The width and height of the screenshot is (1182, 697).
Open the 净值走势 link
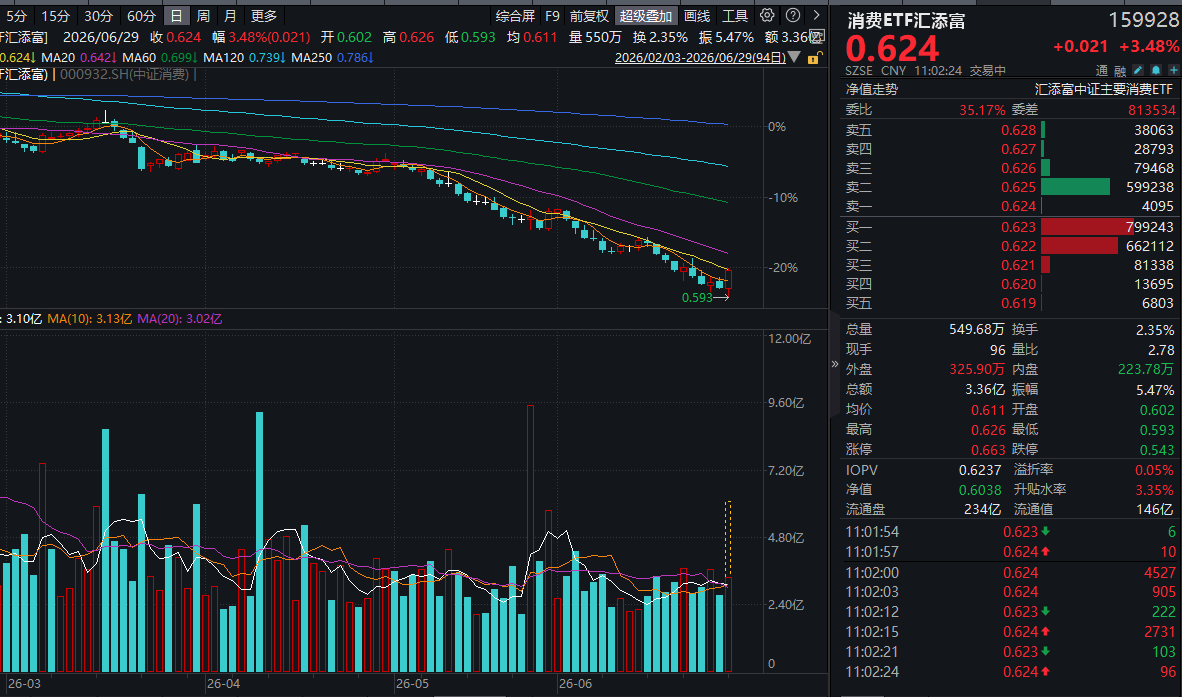click(871, 89)
